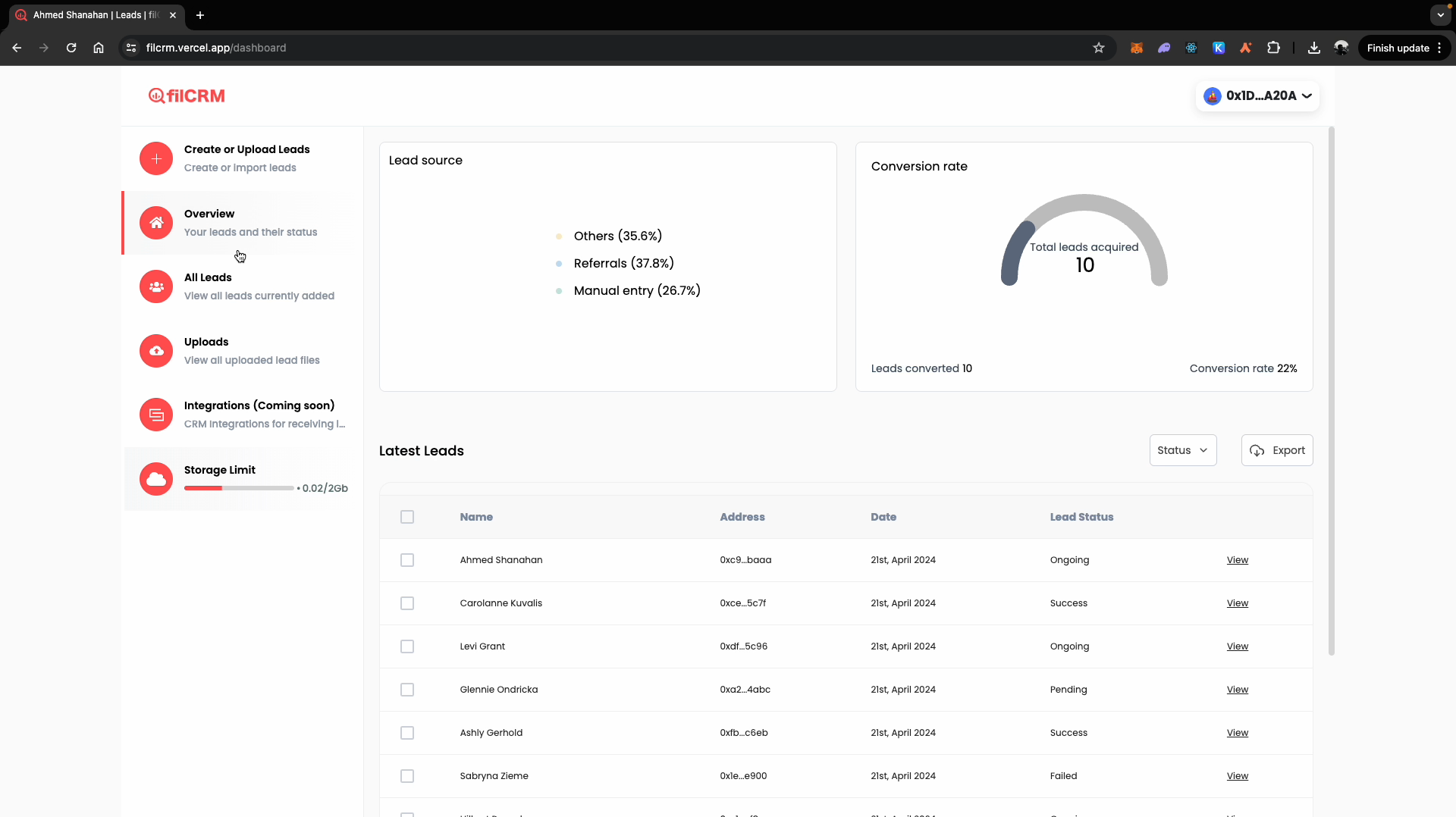Open the Status filter dropdown
1456x817 pixels.
point(1183,450)
